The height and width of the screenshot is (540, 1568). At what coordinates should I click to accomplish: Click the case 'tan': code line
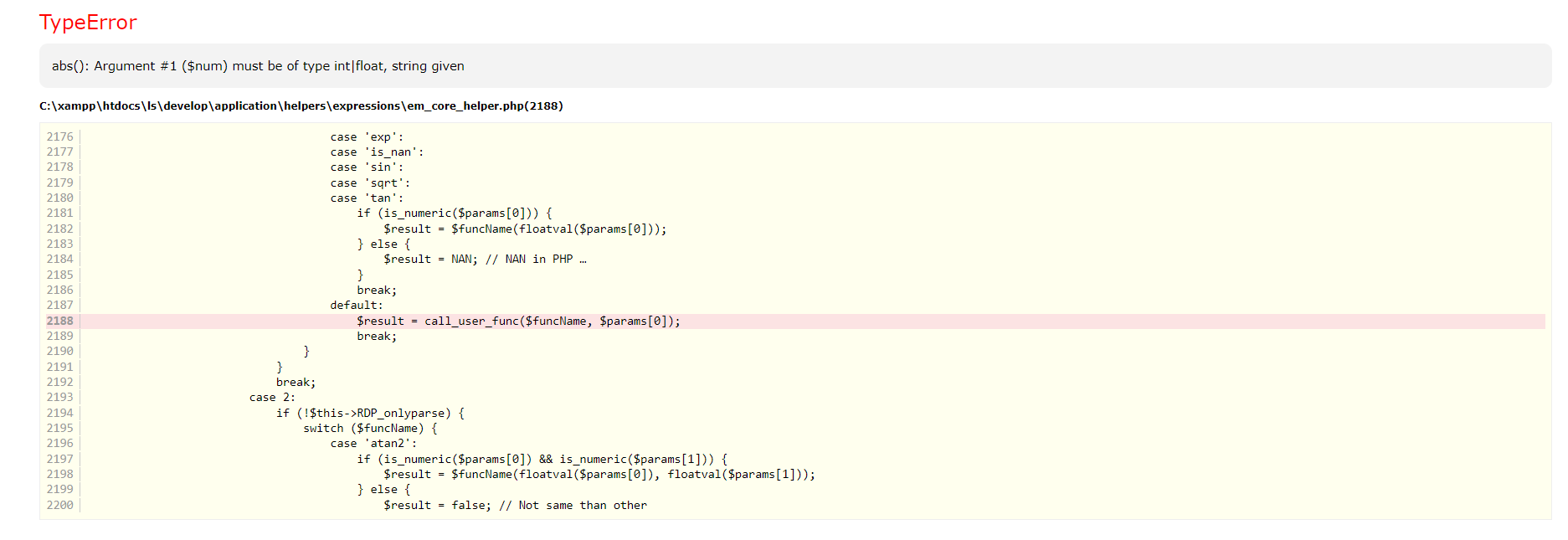tap(367, 198)
